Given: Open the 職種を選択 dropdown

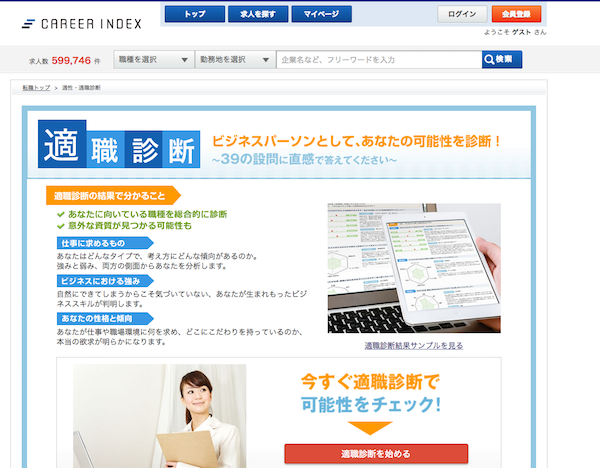Looking at the screenshot, I should tap(154, 60).
